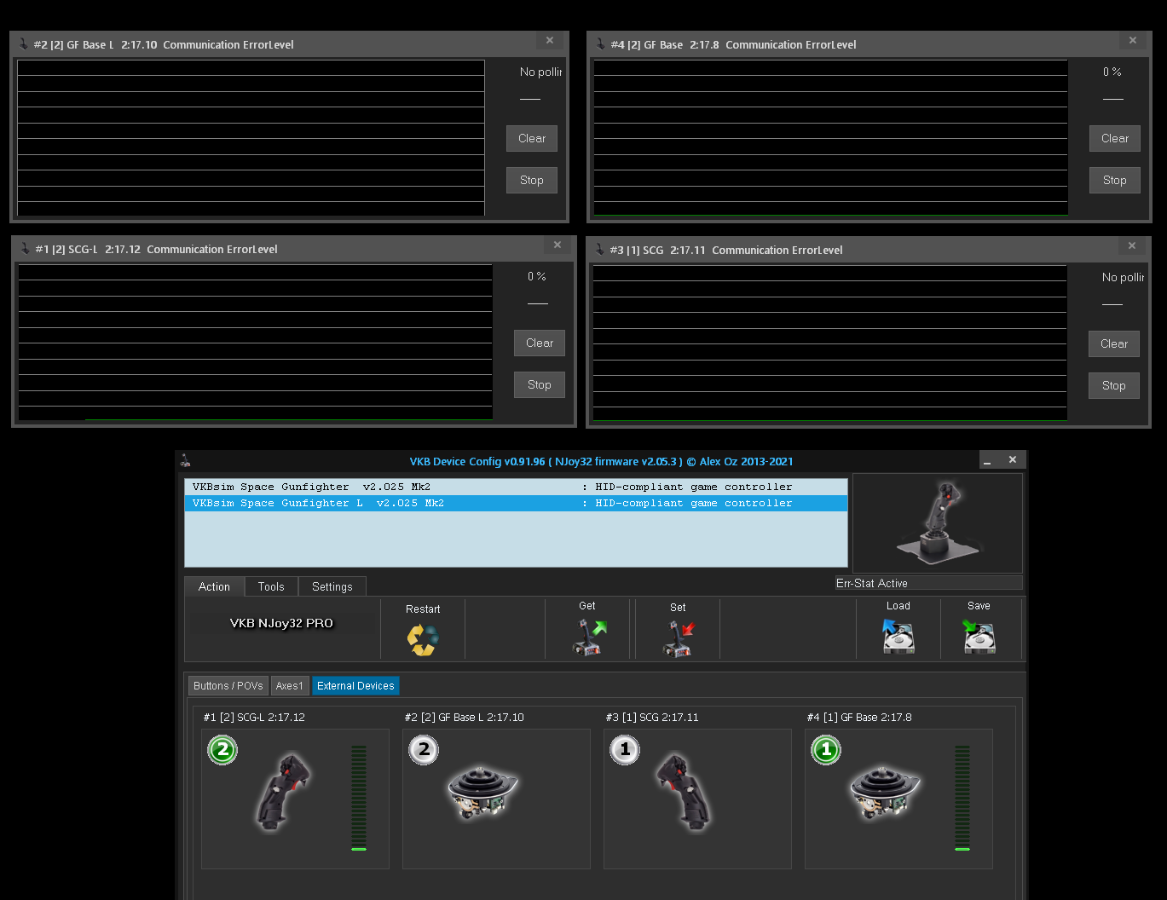Open the Axes1 tab
Screen dimensions: 1167x900
coord(289,686)
